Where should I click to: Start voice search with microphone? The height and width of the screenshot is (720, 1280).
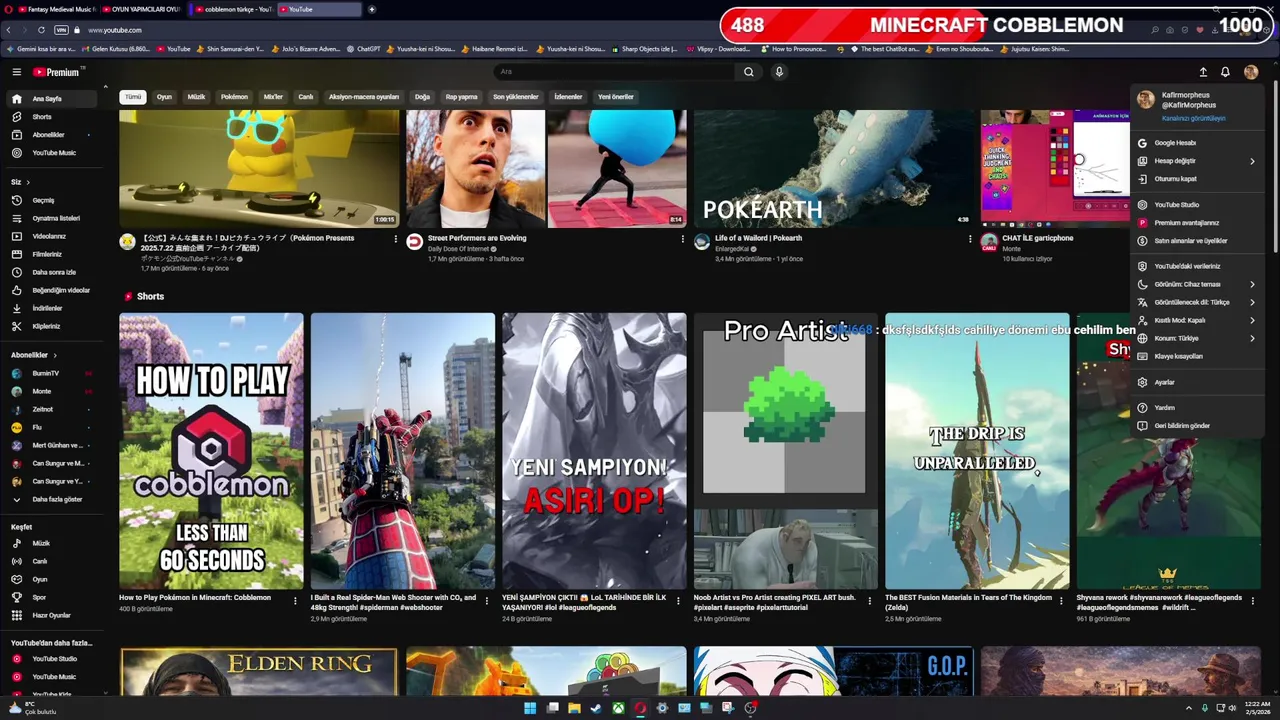[x=779, y=72]
